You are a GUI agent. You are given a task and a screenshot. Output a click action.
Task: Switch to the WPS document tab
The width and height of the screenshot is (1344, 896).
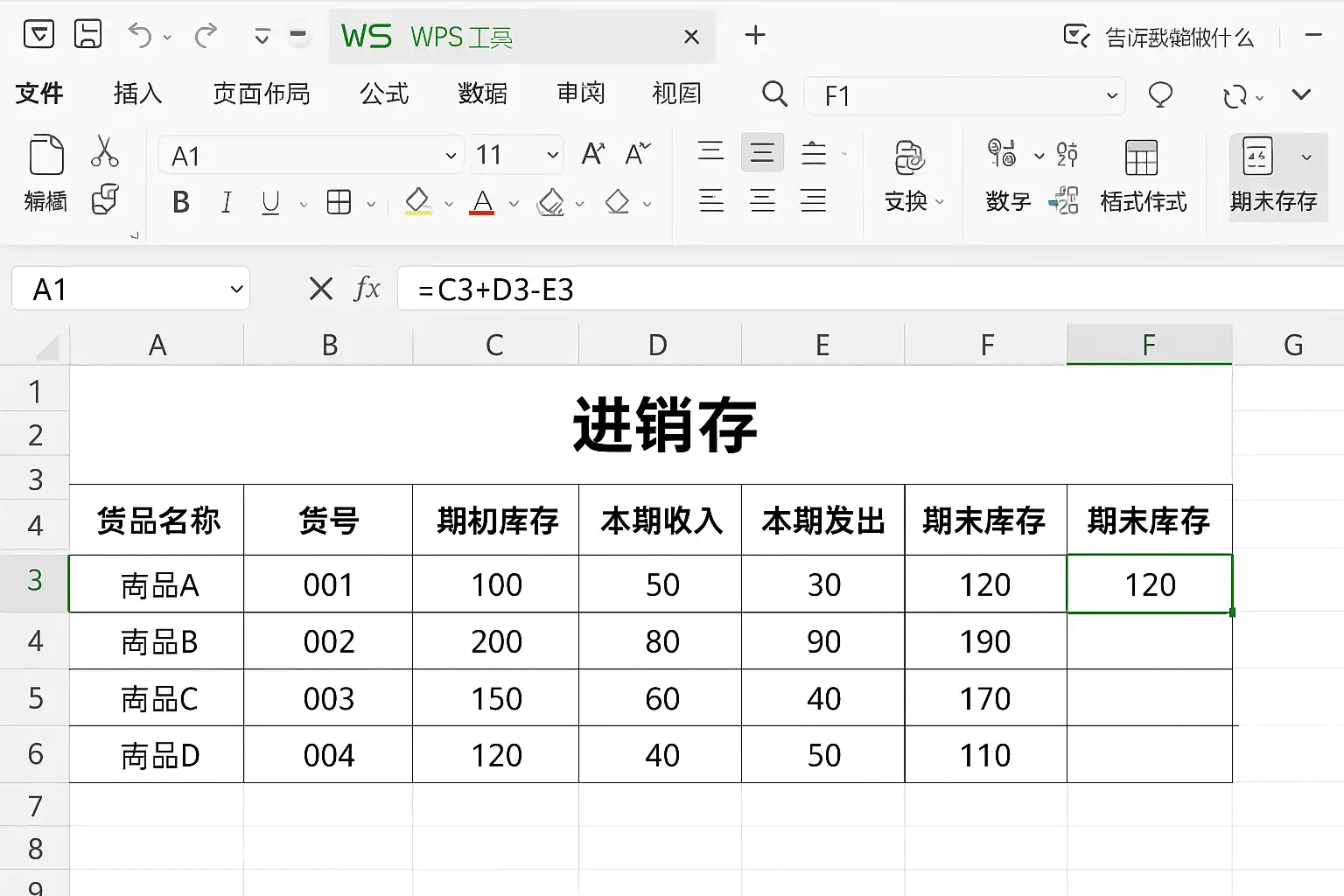point(521,37)
